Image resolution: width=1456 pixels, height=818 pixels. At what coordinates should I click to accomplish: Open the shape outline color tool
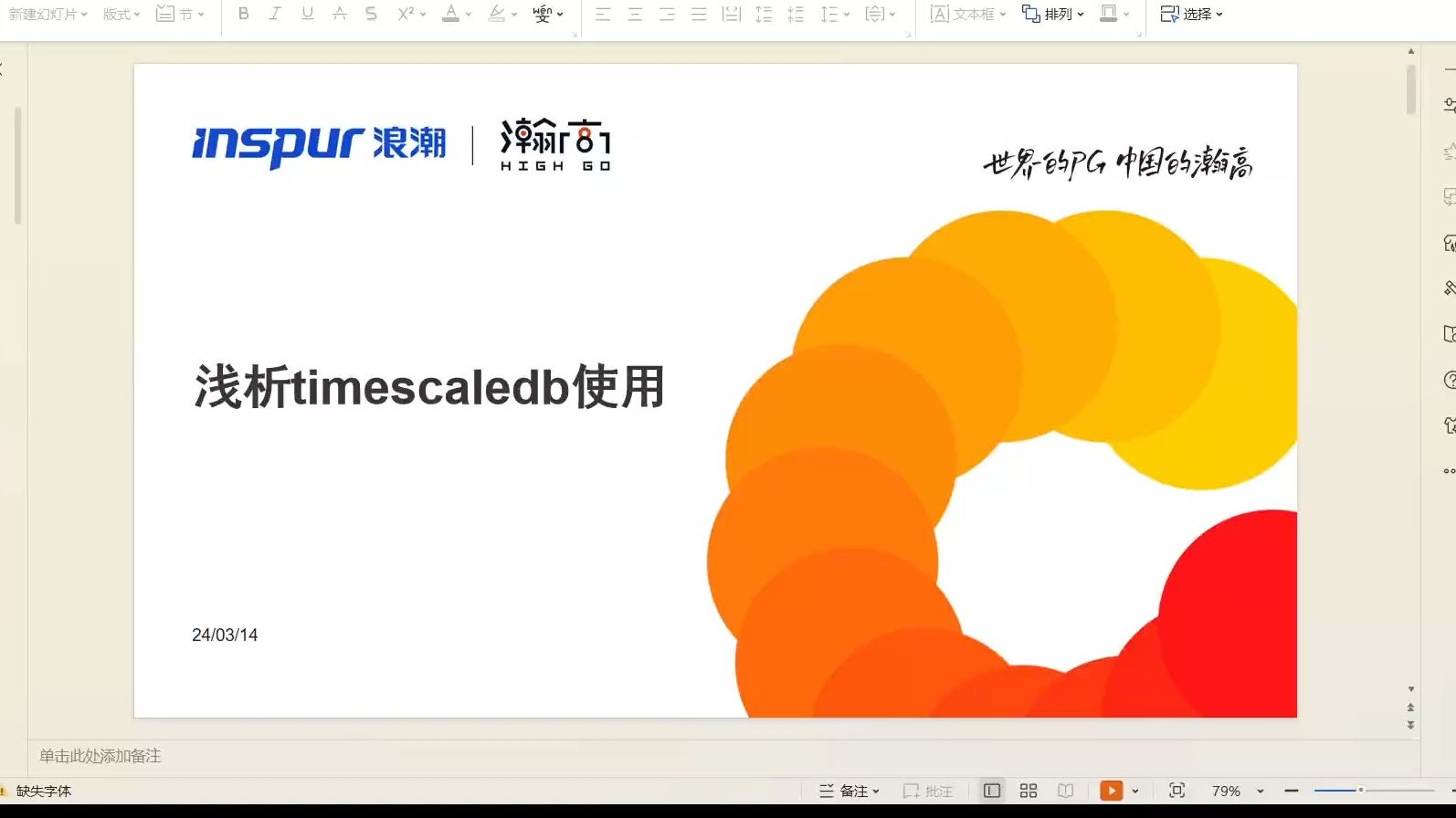click(1108, 14)
